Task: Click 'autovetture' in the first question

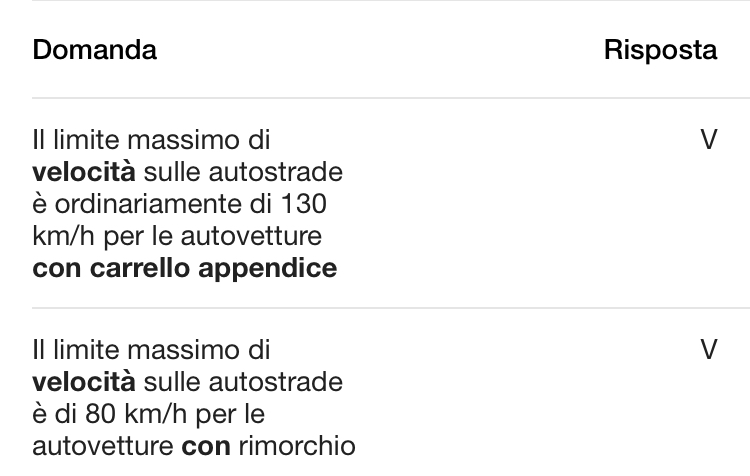Action: [264, 236]
